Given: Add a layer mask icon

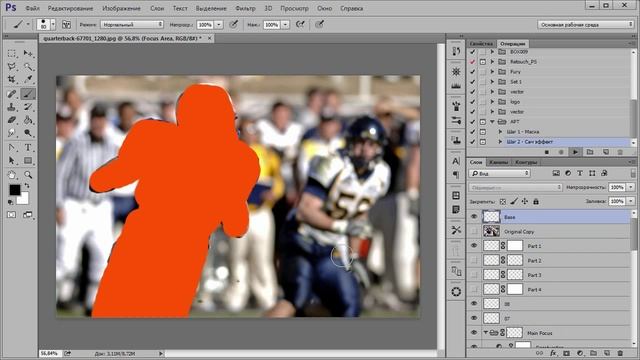Looking at the screenshot, I should click(x=567, y=353).
